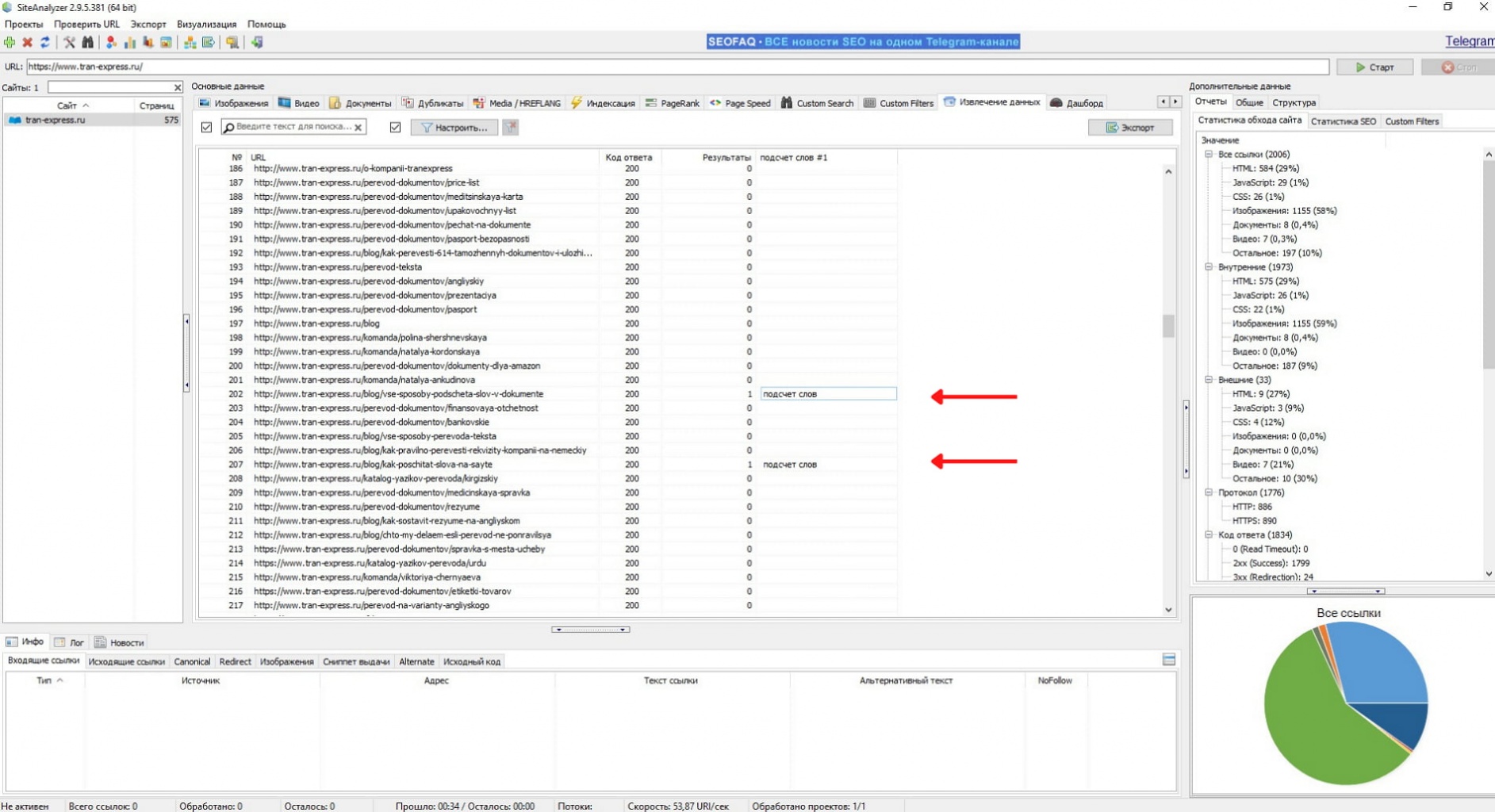This screenshot has width=1495, height=812.
Task: Click the export arrow toolbar icon
Action: (209, 43)
